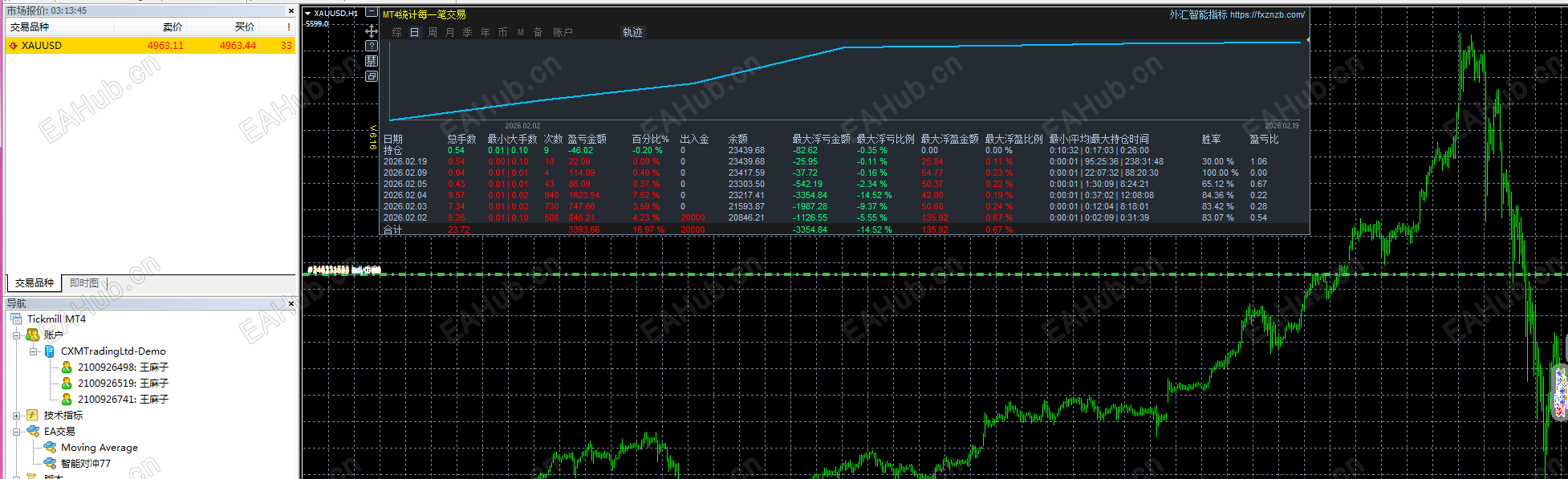Select the 日 daily stats tab
The image size is (1568, 479).
pos(415,32)
